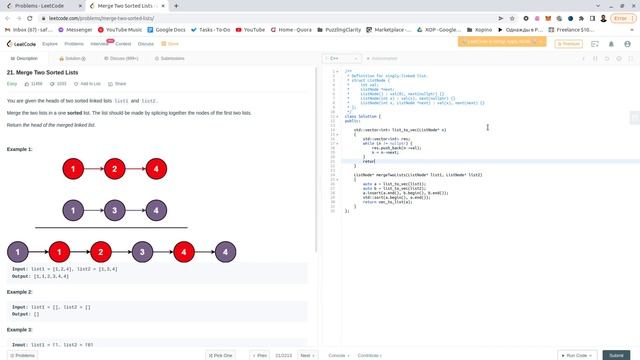Open the PuzzlingClarity bookmarks folder
This screenshot has width=640, height=360.
[339, 30]
